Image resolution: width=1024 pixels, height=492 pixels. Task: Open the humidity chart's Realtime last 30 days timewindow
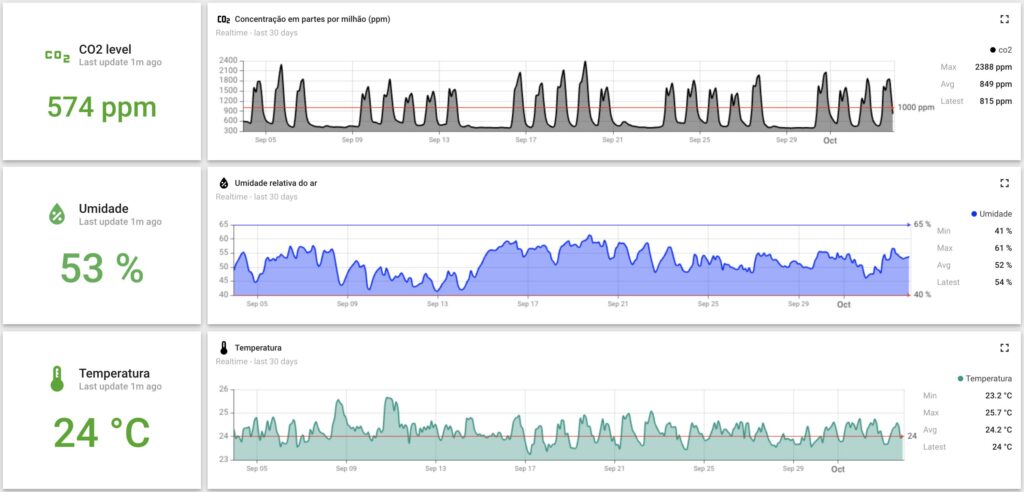coord(256,197)
